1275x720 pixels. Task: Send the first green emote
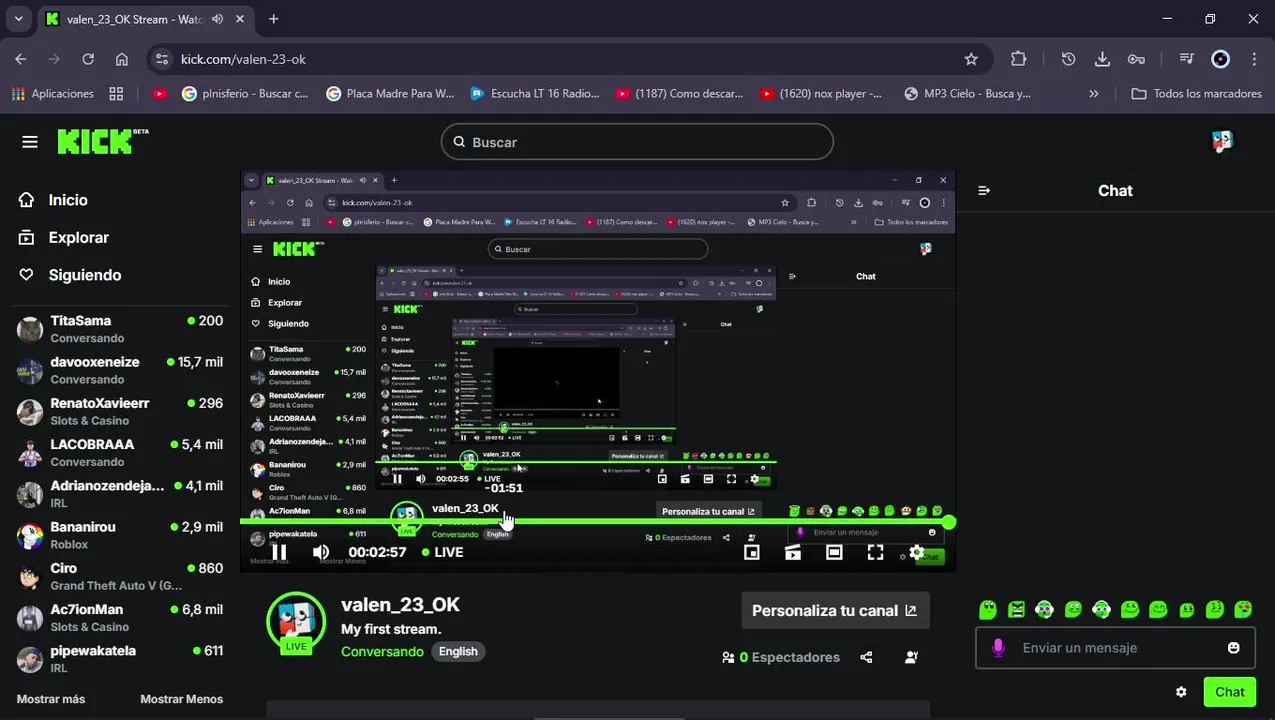[988, 609]
